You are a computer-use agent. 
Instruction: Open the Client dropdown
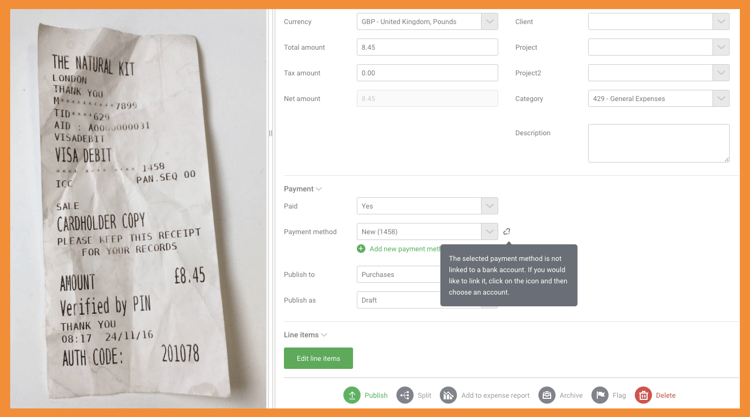tap(659, 22)
